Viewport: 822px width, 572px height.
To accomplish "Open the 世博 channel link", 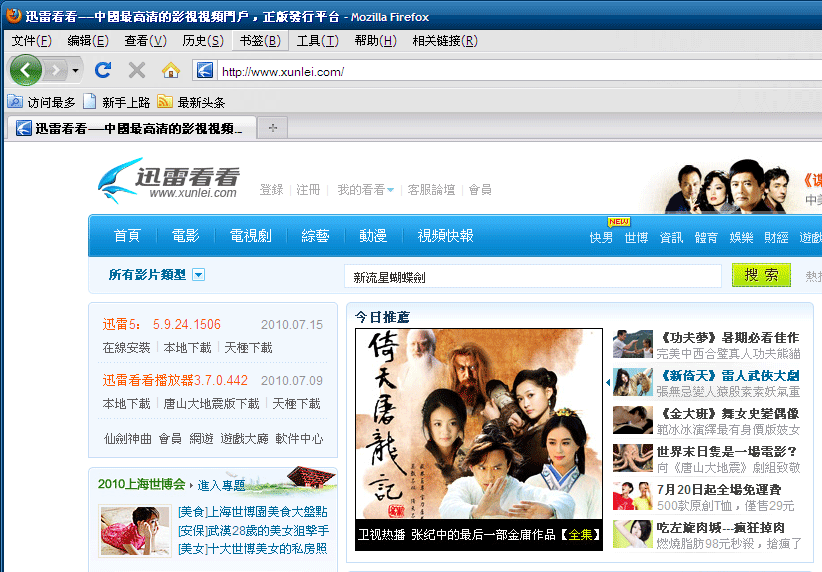I will point(636,238).
